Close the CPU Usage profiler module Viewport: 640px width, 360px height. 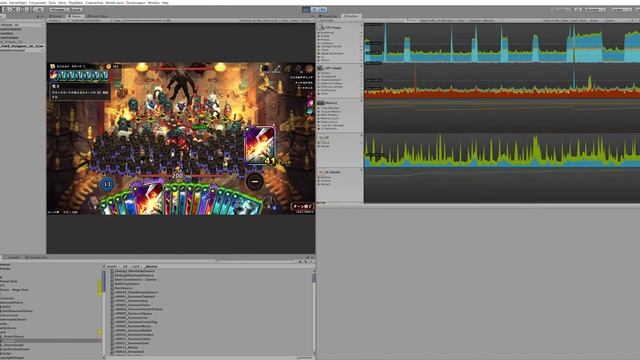pyautogui.click(x=361, y=25)
